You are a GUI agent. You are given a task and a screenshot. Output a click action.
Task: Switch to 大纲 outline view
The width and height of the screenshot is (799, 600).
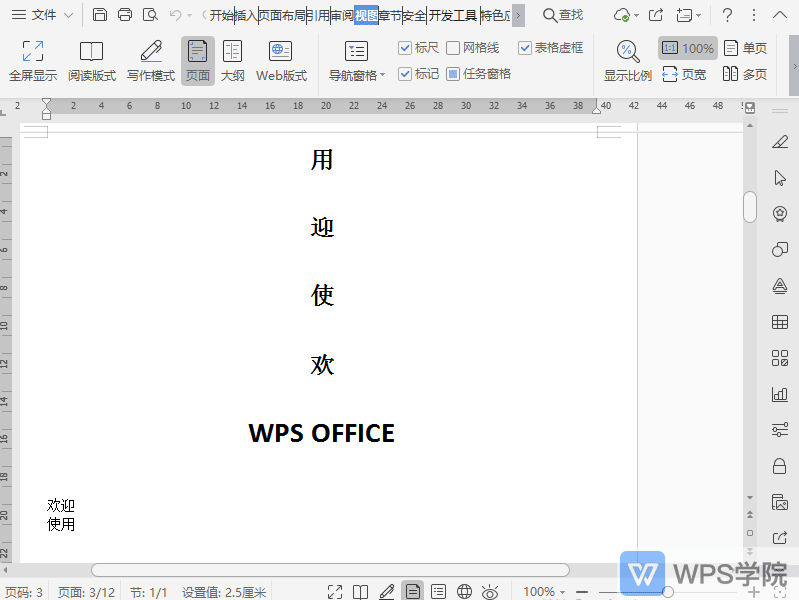tap(233, 61)
